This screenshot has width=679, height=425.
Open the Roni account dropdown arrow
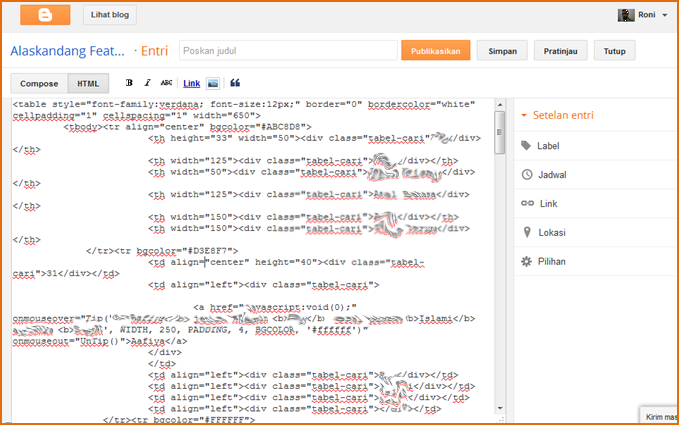click(x=665, y=15)
